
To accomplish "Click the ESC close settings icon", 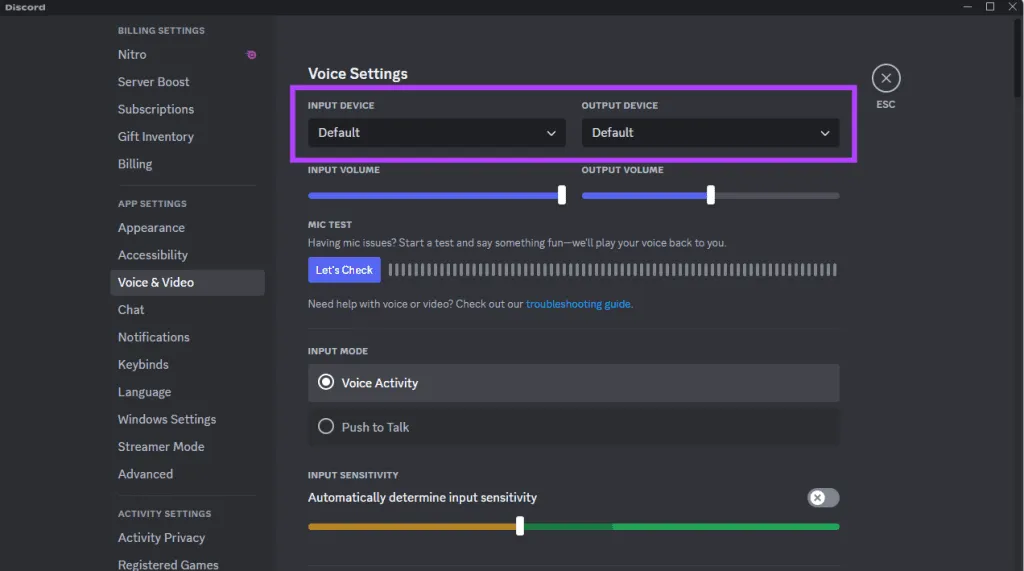I will [885, 78].
